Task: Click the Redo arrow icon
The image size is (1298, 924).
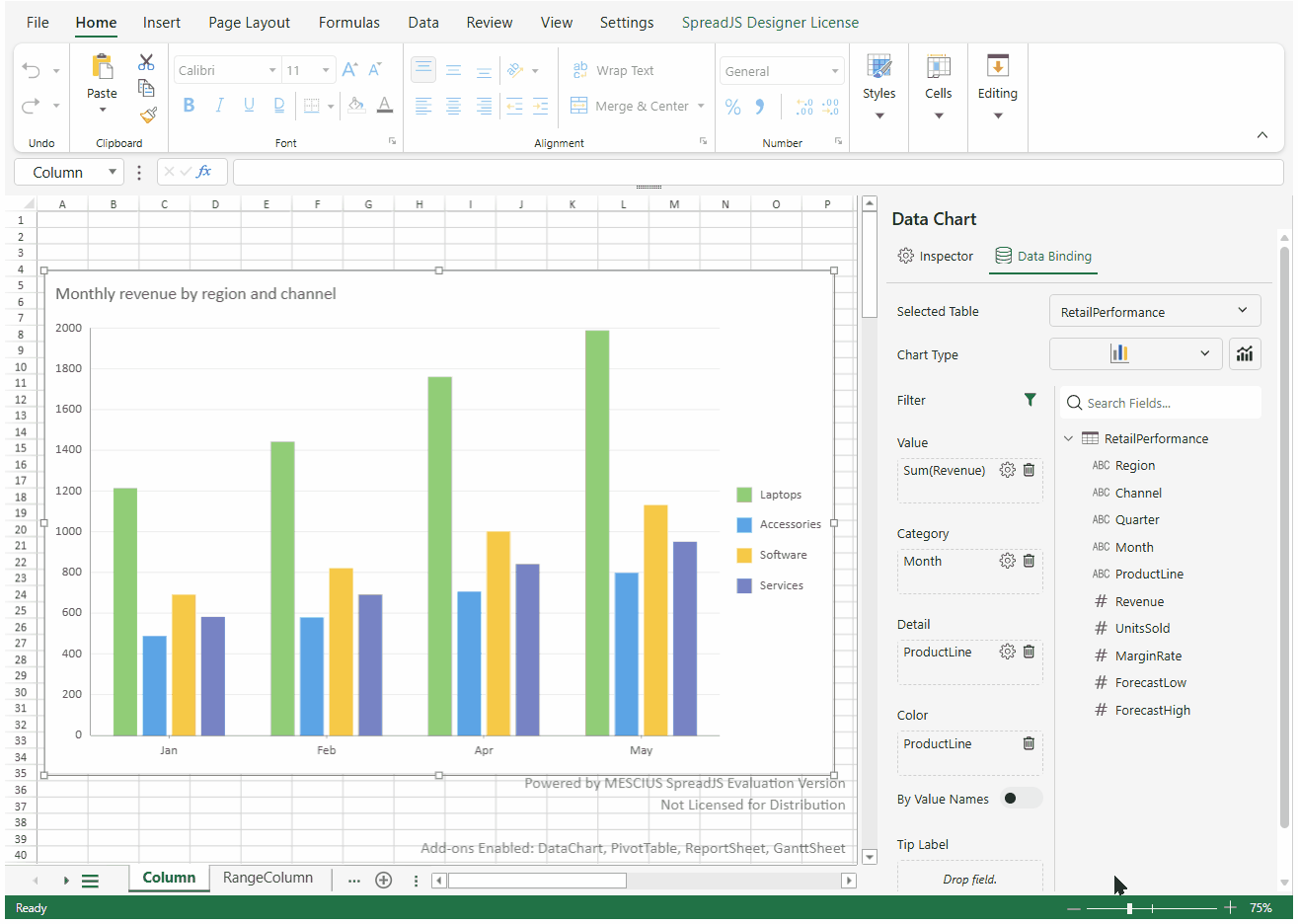Action: point(32,106)
